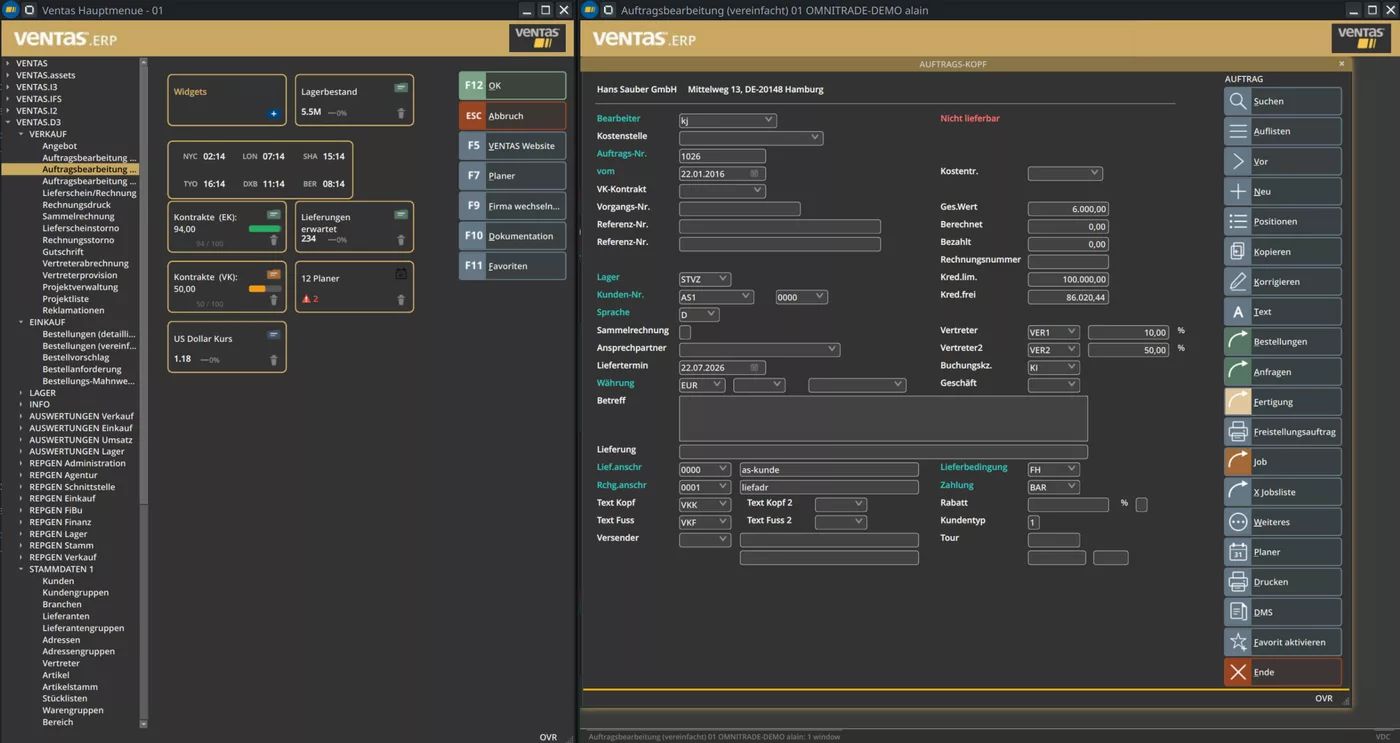Delete the Lagerbestand widget via trash icon
The image size is (1400, 743).
401,113
